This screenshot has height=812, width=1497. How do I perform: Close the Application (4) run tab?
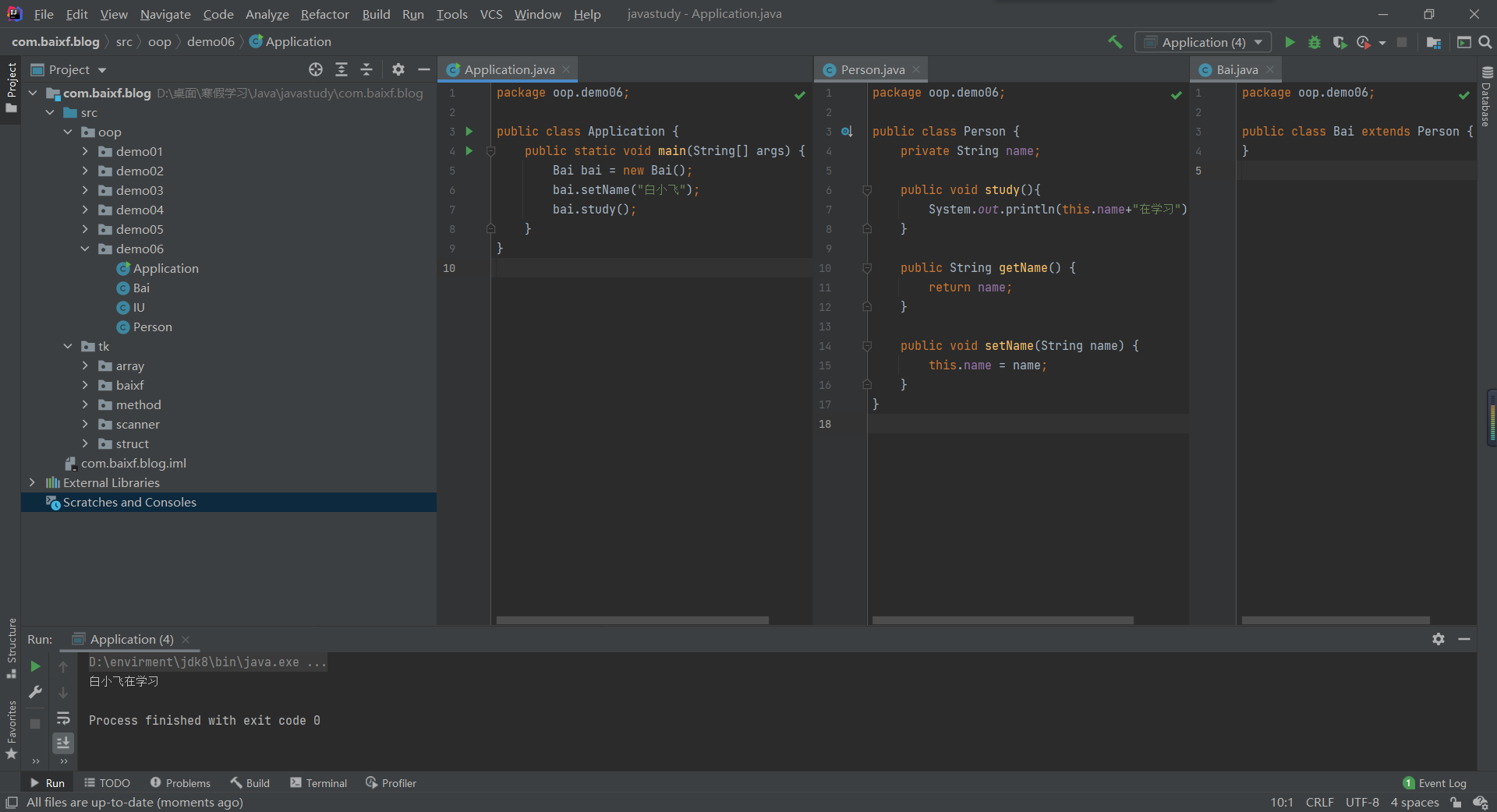(186, 640)
